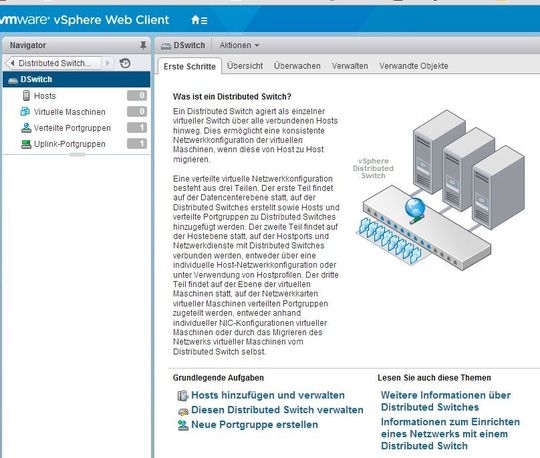Click the Hosts server icon

pyautogui.click(x=26, y=95)
